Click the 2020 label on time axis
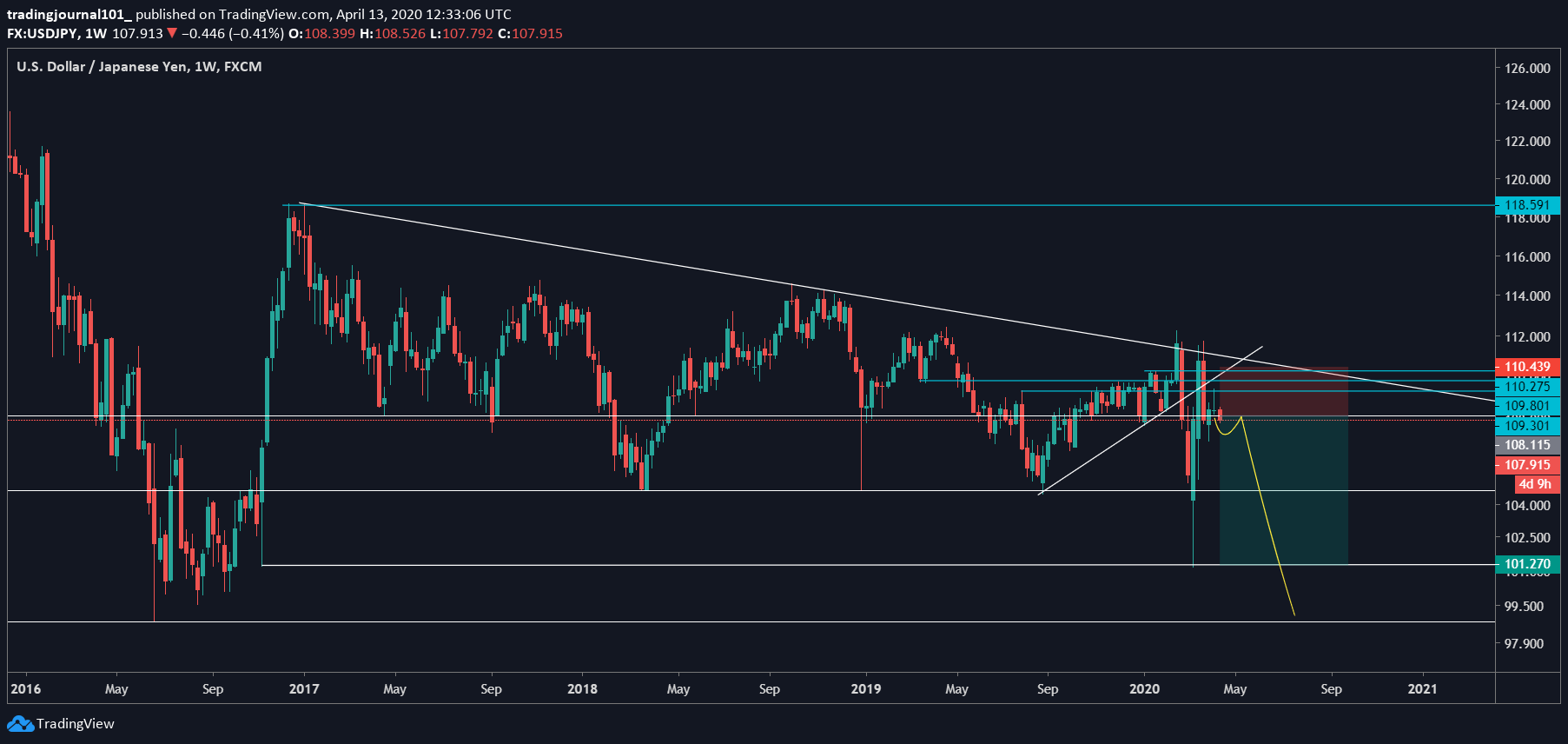The width and height of the screenshot is (1568, 744). (1144, 688)
